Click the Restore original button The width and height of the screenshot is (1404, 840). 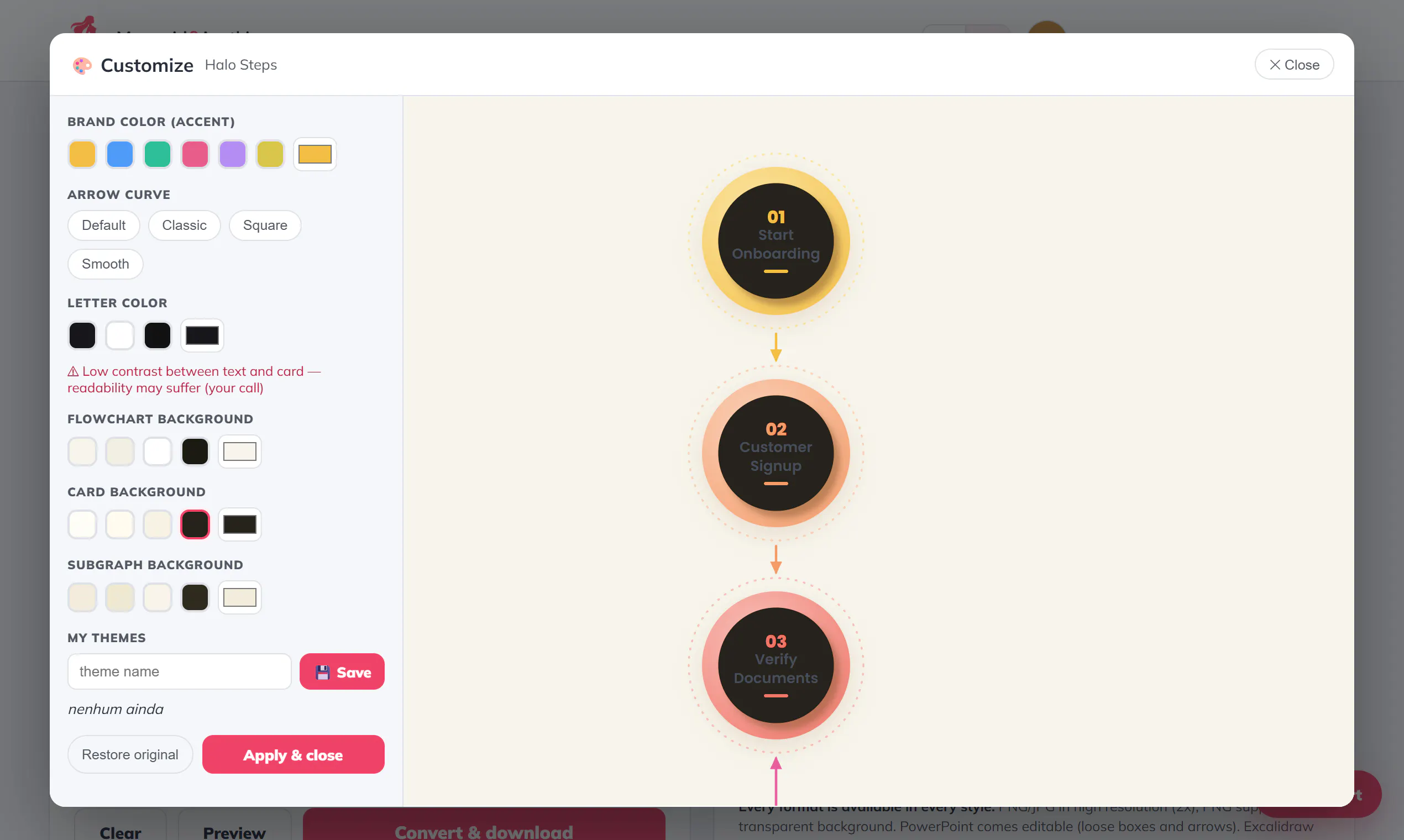coord(130,754)
